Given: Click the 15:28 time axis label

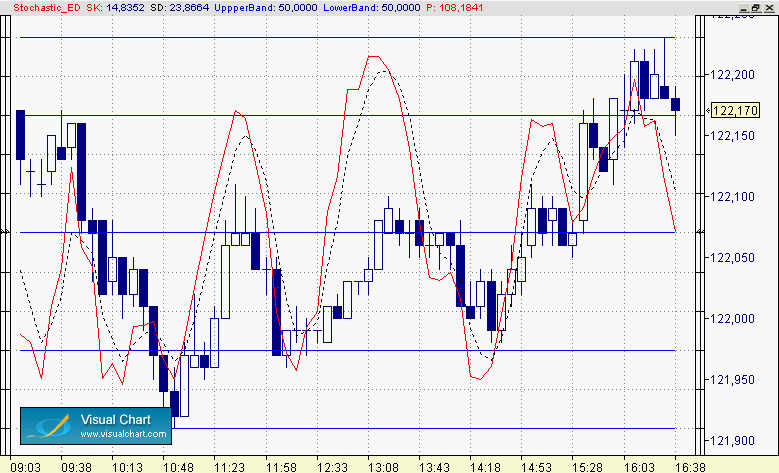Looking at the screenshot, I should (587, 468).
